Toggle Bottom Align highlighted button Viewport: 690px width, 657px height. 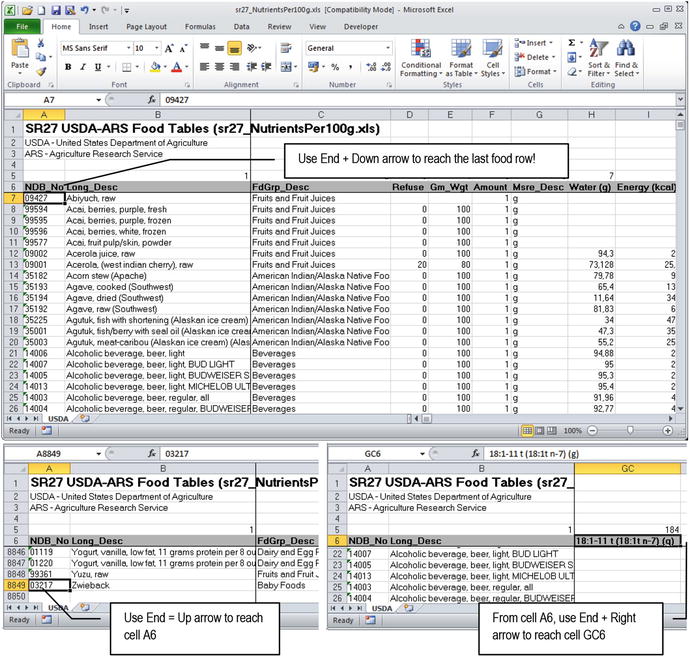(x=234, y=48)
